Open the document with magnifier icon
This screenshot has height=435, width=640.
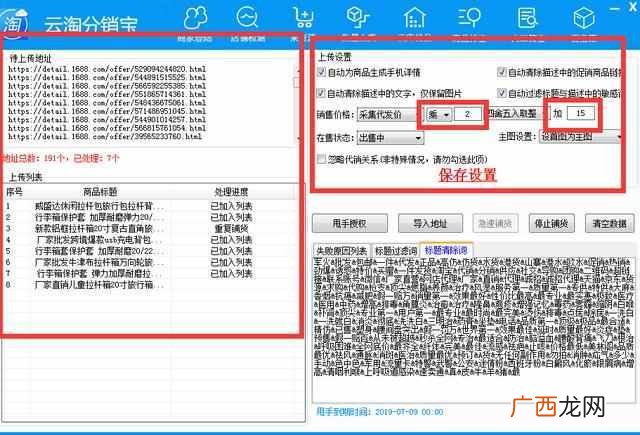click(527, 18)
